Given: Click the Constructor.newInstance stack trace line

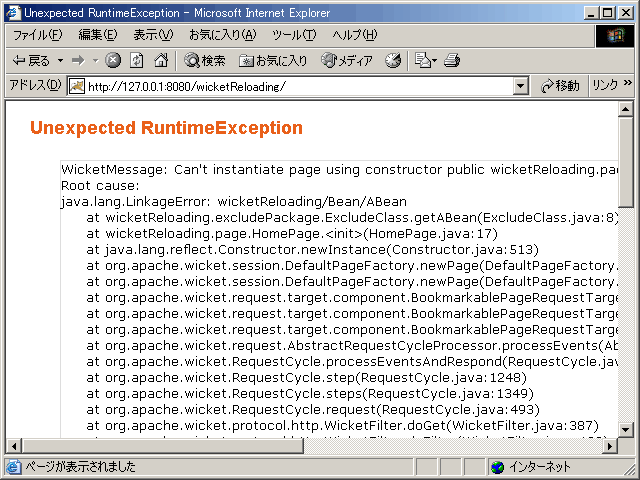Looking at the screenshot, I should (312, 249).
